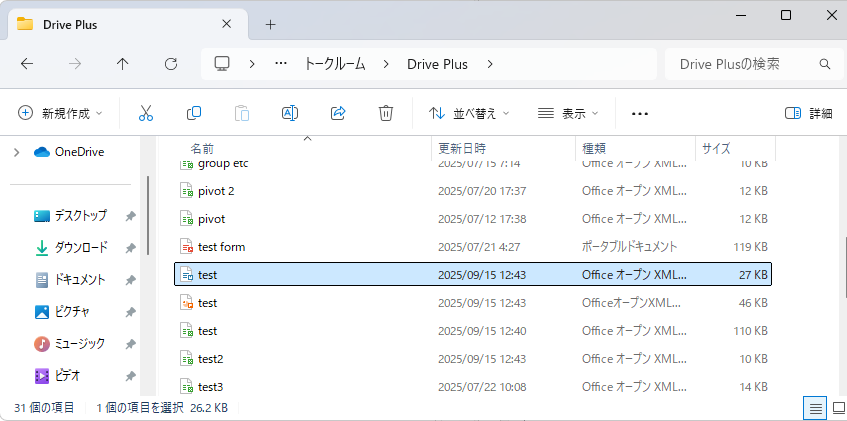Open the see more options menu

coord(640,113)
